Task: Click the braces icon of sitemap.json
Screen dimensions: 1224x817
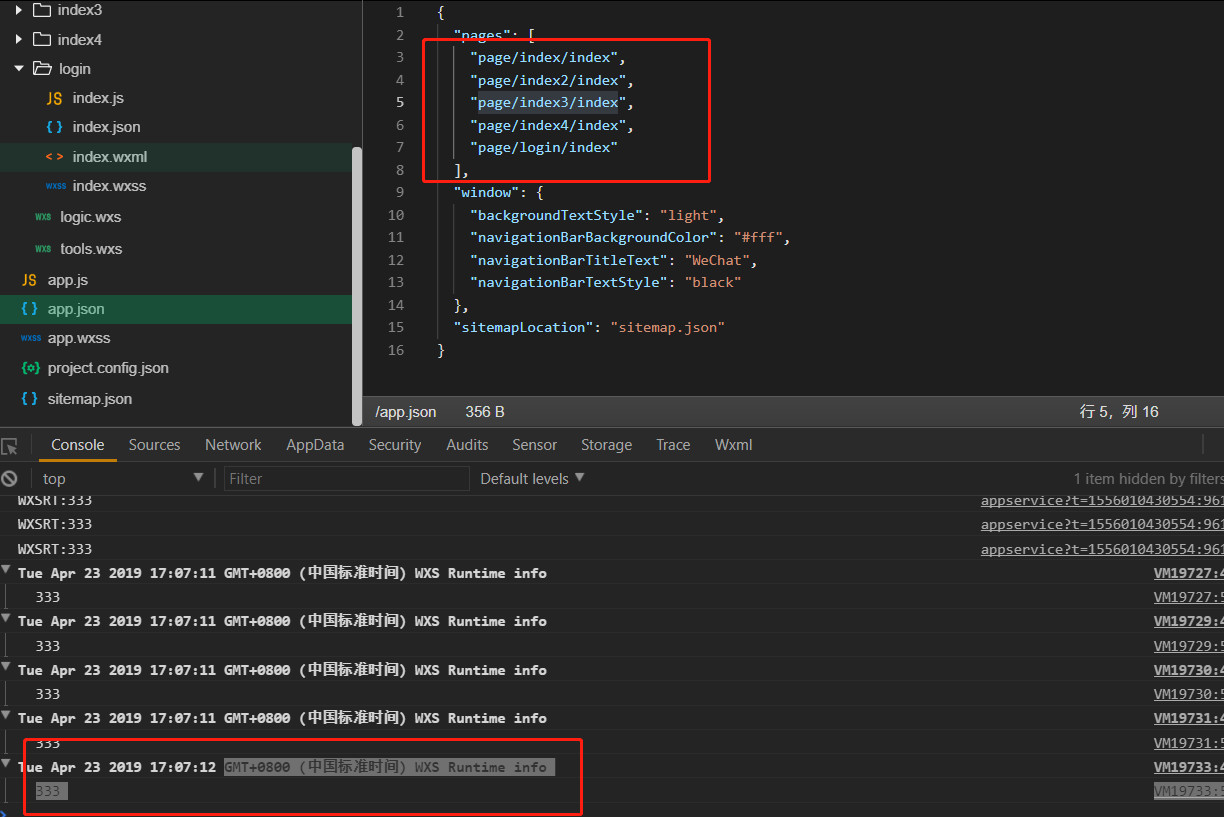Action: (30, 399)
